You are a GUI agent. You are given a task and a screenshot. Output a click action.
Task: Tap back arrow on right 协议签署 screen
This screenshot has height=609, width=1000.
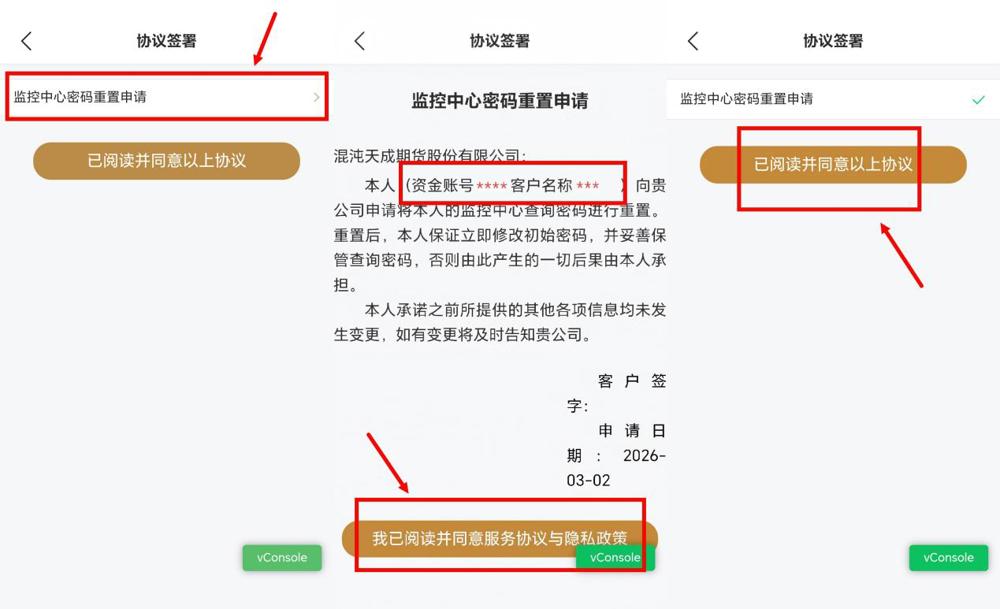(x=693, y=41)
